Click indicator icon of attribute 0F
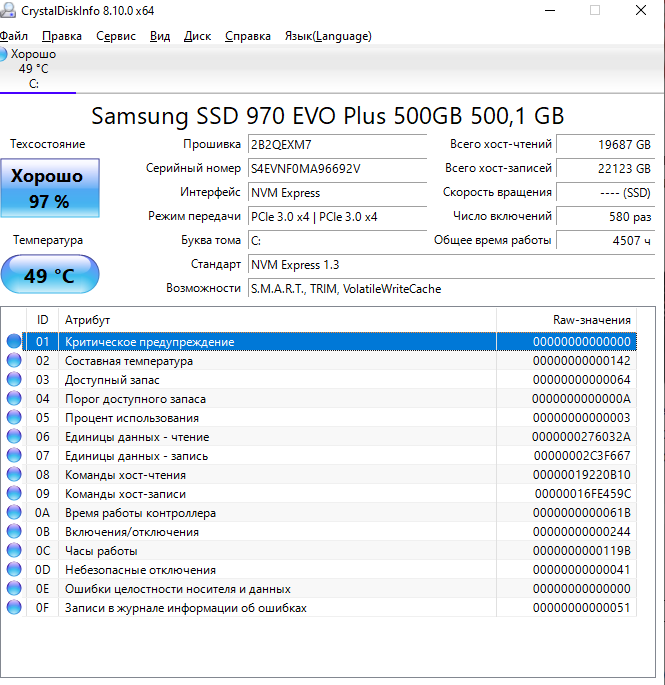This screenshot has height=685, width=665. pos(14,608)
